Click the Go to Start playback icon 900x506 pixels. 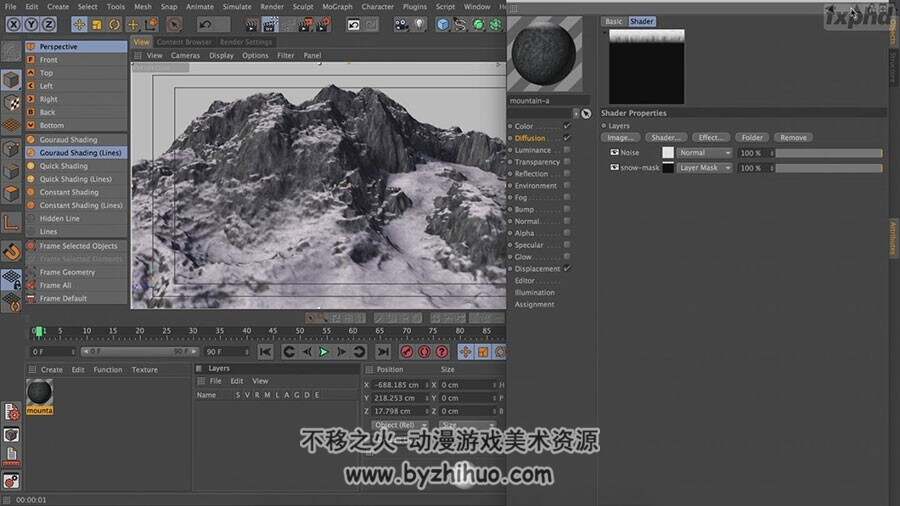click(265, 352)
